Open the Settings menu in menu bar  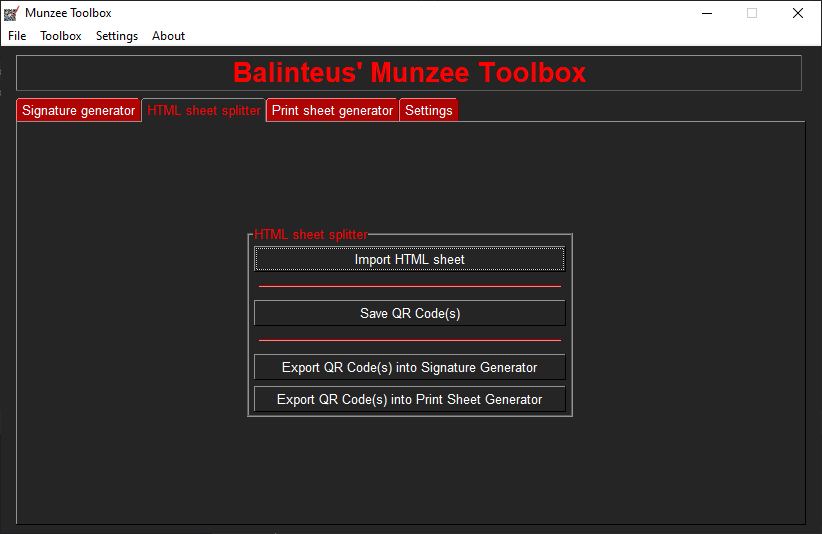(117, 36)
